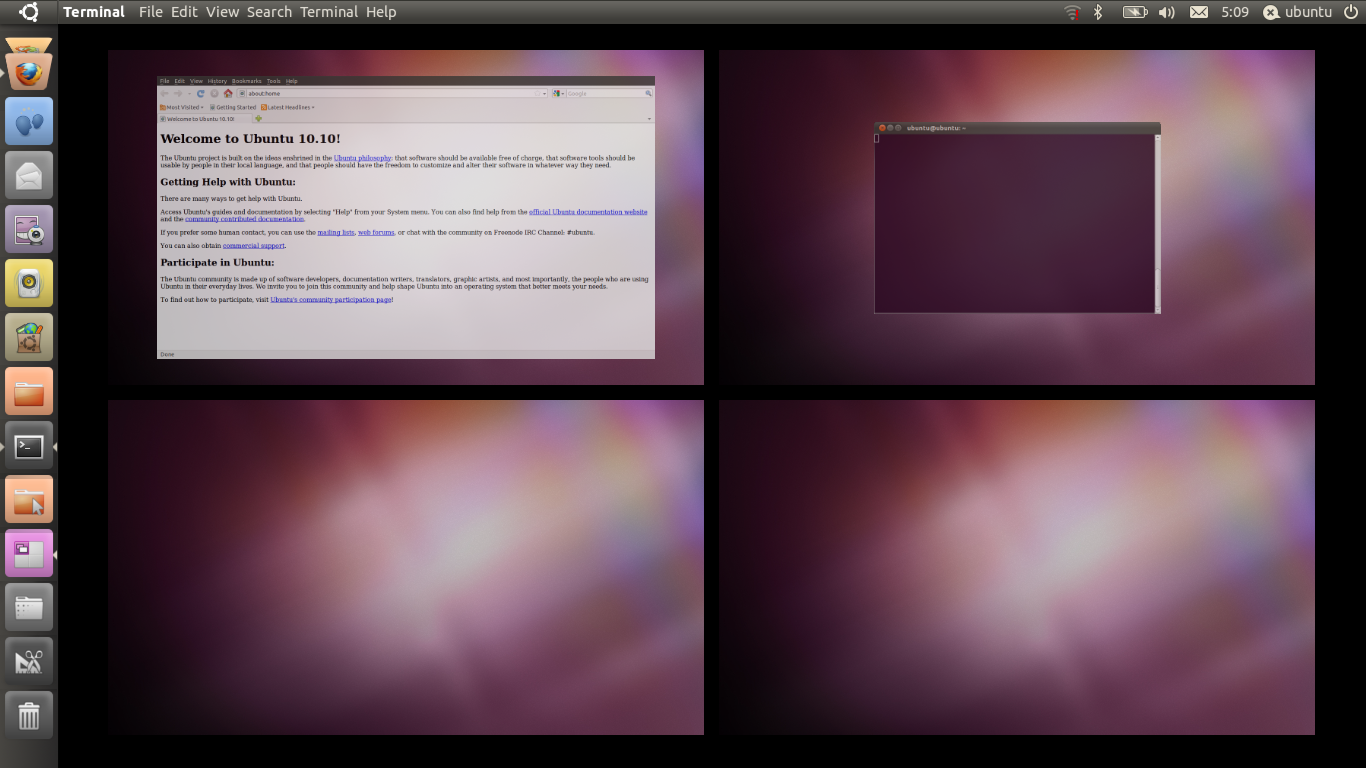The width and height of the screenshot is (1366, 768).
Task: Click Getting Started bookmark in Firefox
Action: (233, 107)
